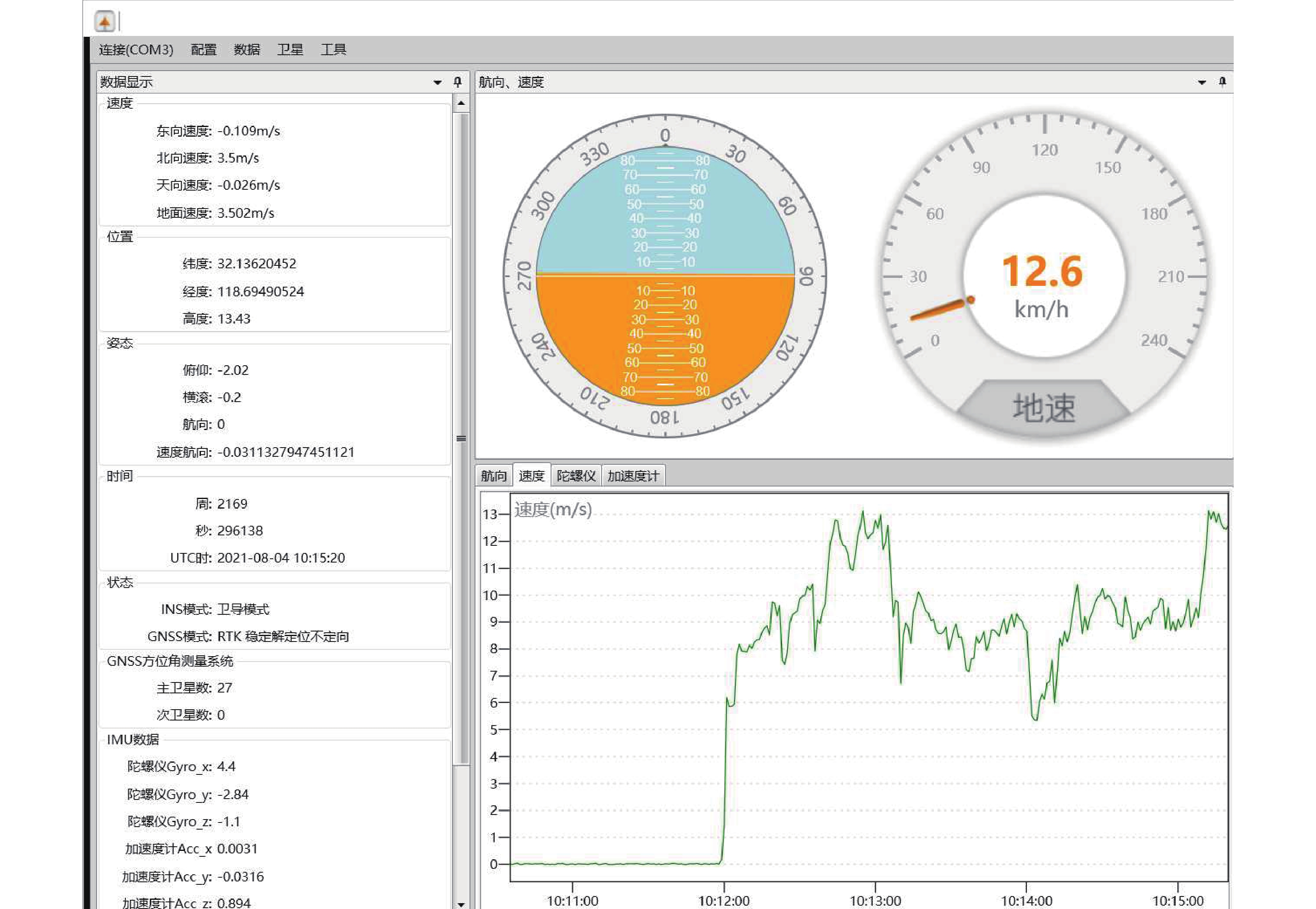Click the 10:12:00 time axis label

coord(724,901)
